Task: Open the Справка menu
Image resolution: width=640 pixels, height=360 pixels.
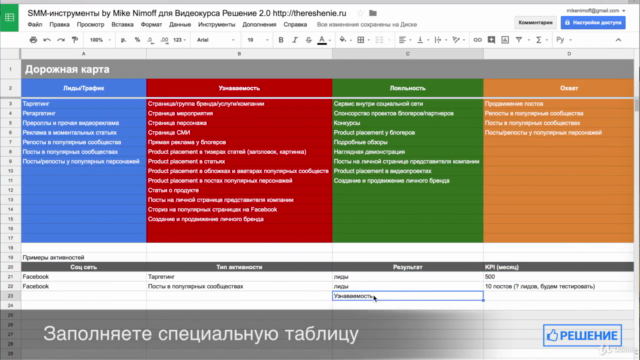Action: point(295,24)
